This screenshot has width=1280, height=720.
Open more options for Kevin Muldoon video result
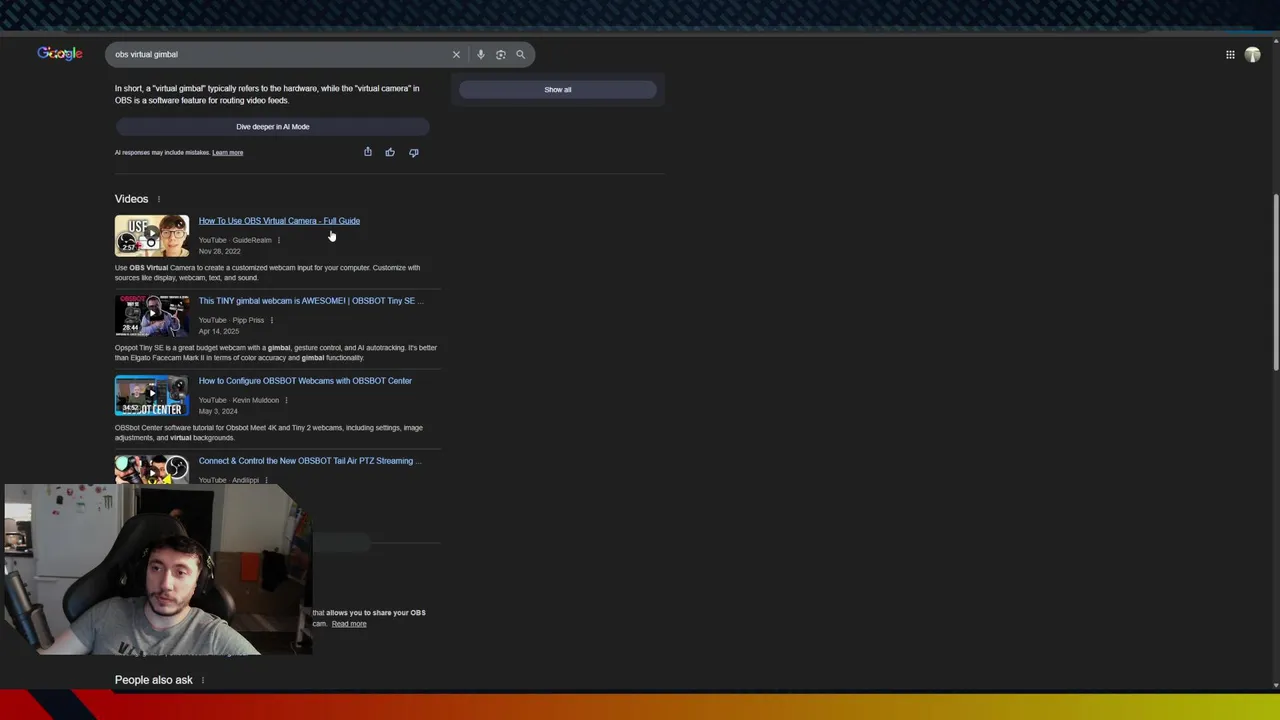point(286,400)
